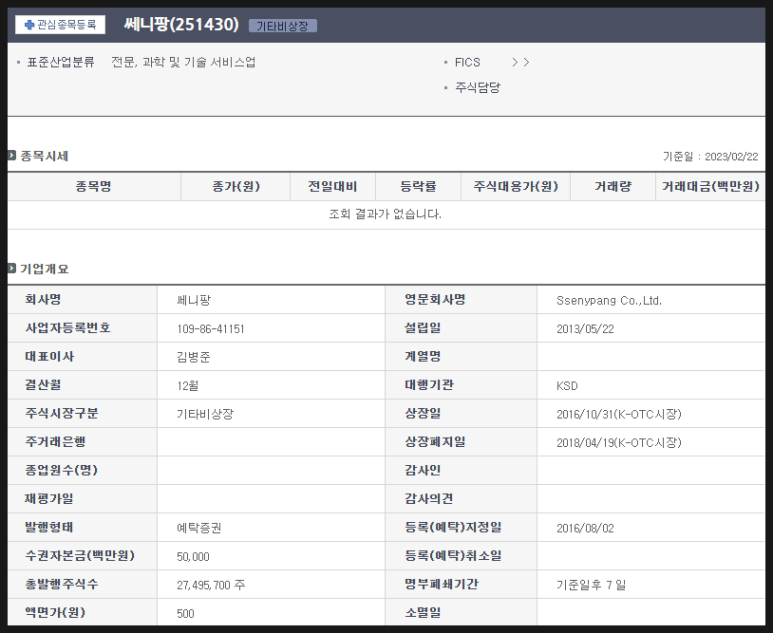The width and height of the screenshot is (773, 633).
Task: Select registration date 2016/08/02
Action: (585, 528)
